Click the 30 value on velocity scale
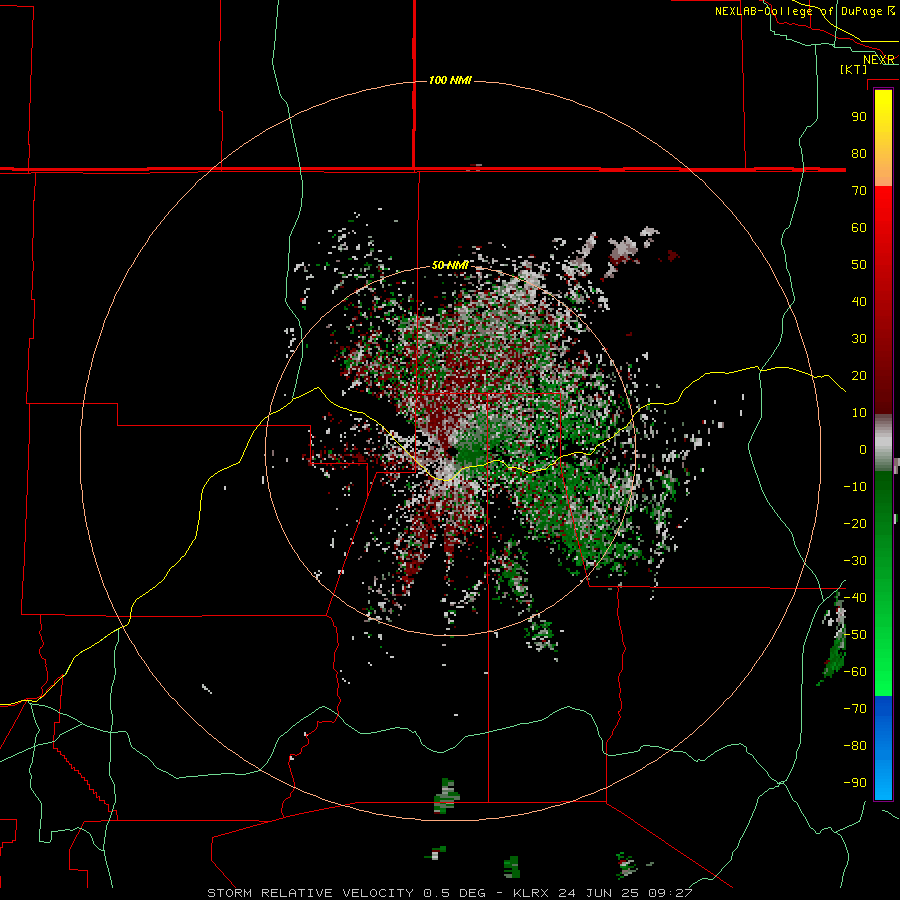900x900 pixels. coord(859,339)
